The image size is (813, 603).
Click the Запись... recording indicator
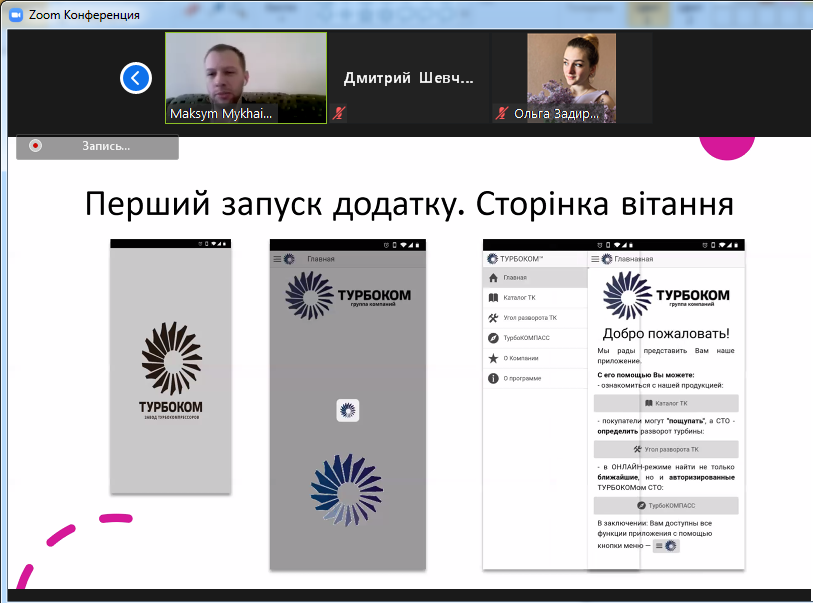[x=97, y=147]
